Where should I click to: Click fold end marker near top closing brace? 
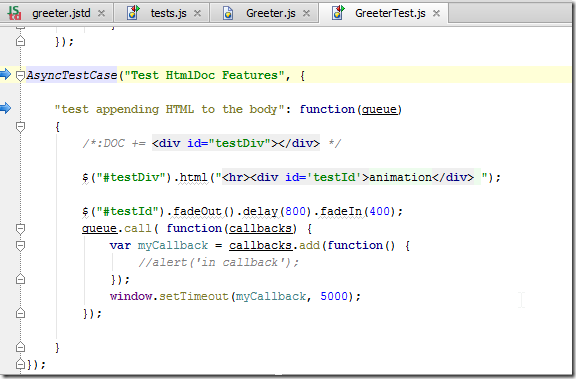[x=20, y=41]
